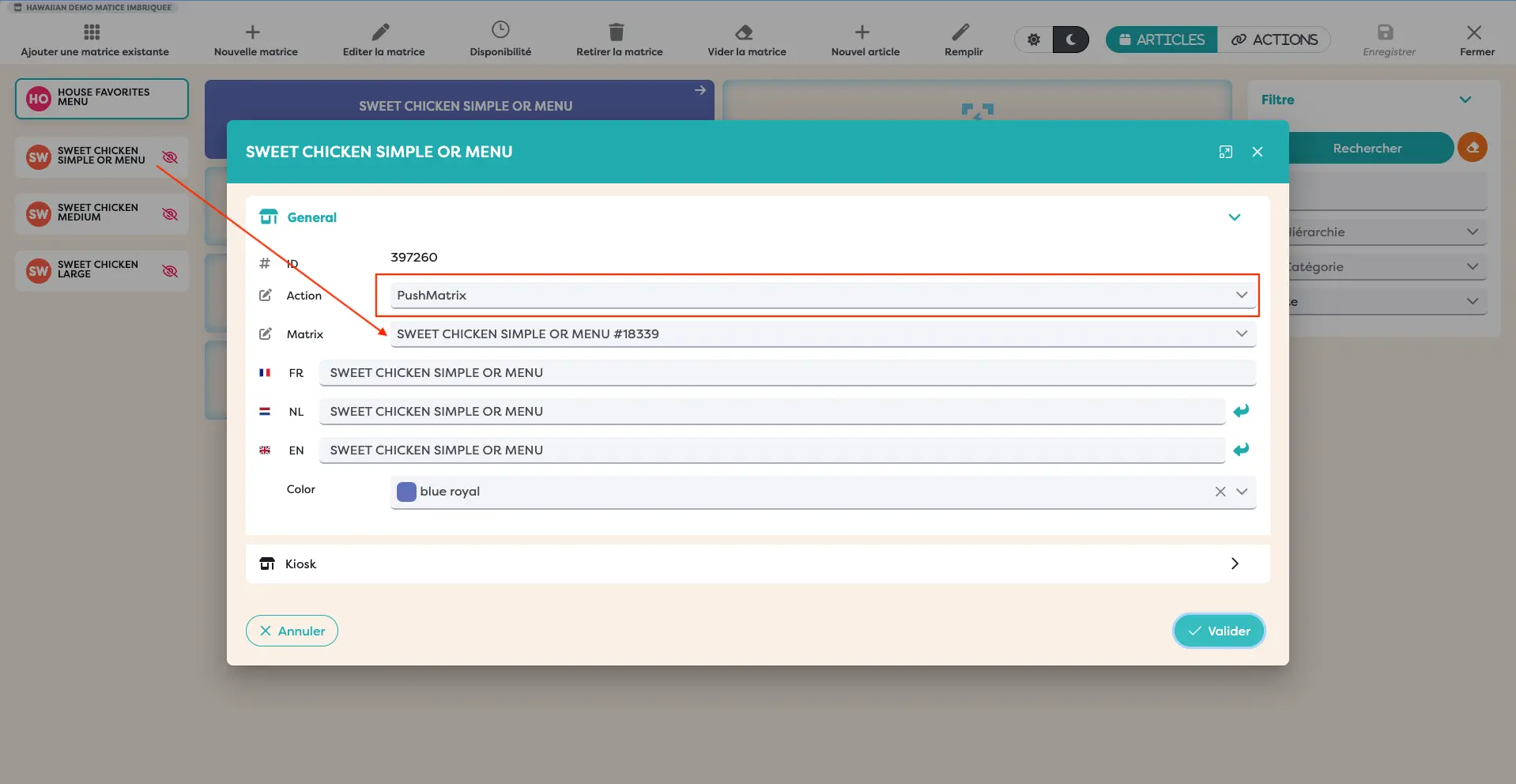Switch to light mode sun toggle
Screen dimensions: 1516x784
point(1034,40)
